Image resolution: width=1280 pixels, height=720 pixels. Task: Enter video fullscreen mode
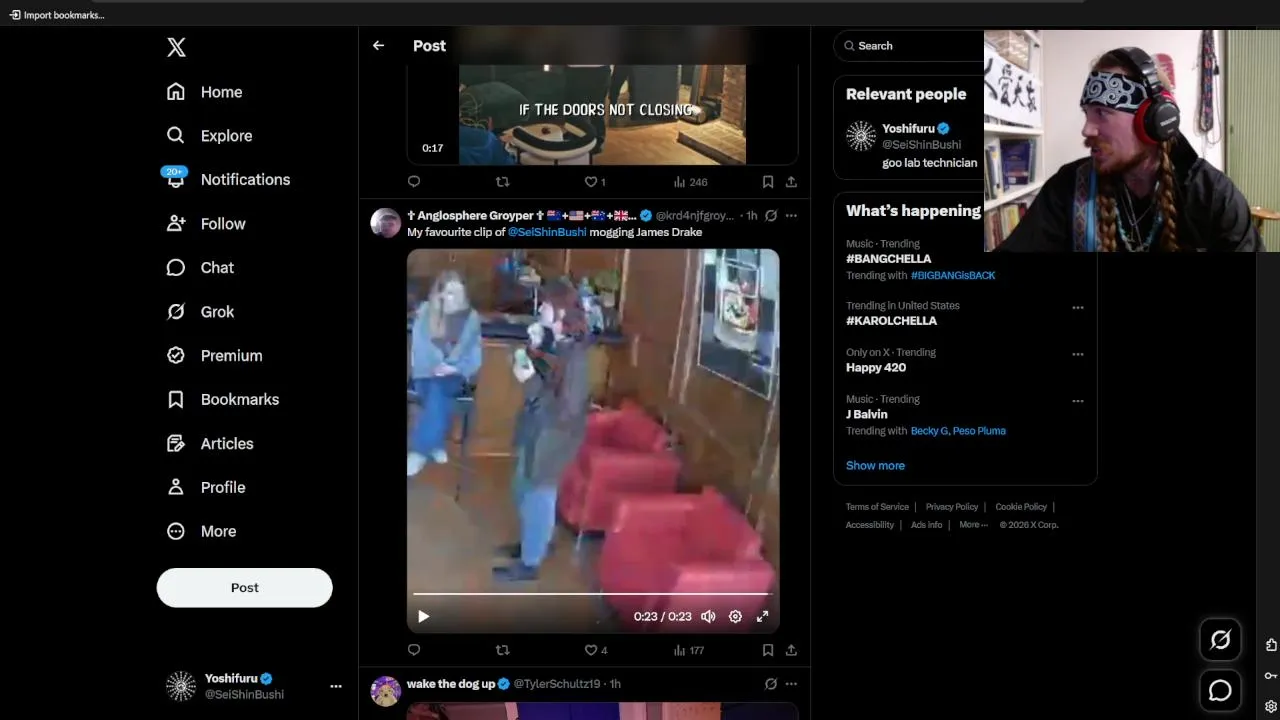pos(762,617)
